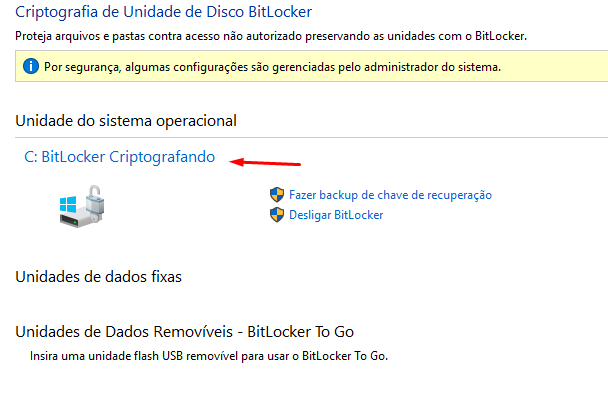Screen dimensions: 608x400
Task: Click shield icon beside Fazer backup link
Action: tap(277, 195)
